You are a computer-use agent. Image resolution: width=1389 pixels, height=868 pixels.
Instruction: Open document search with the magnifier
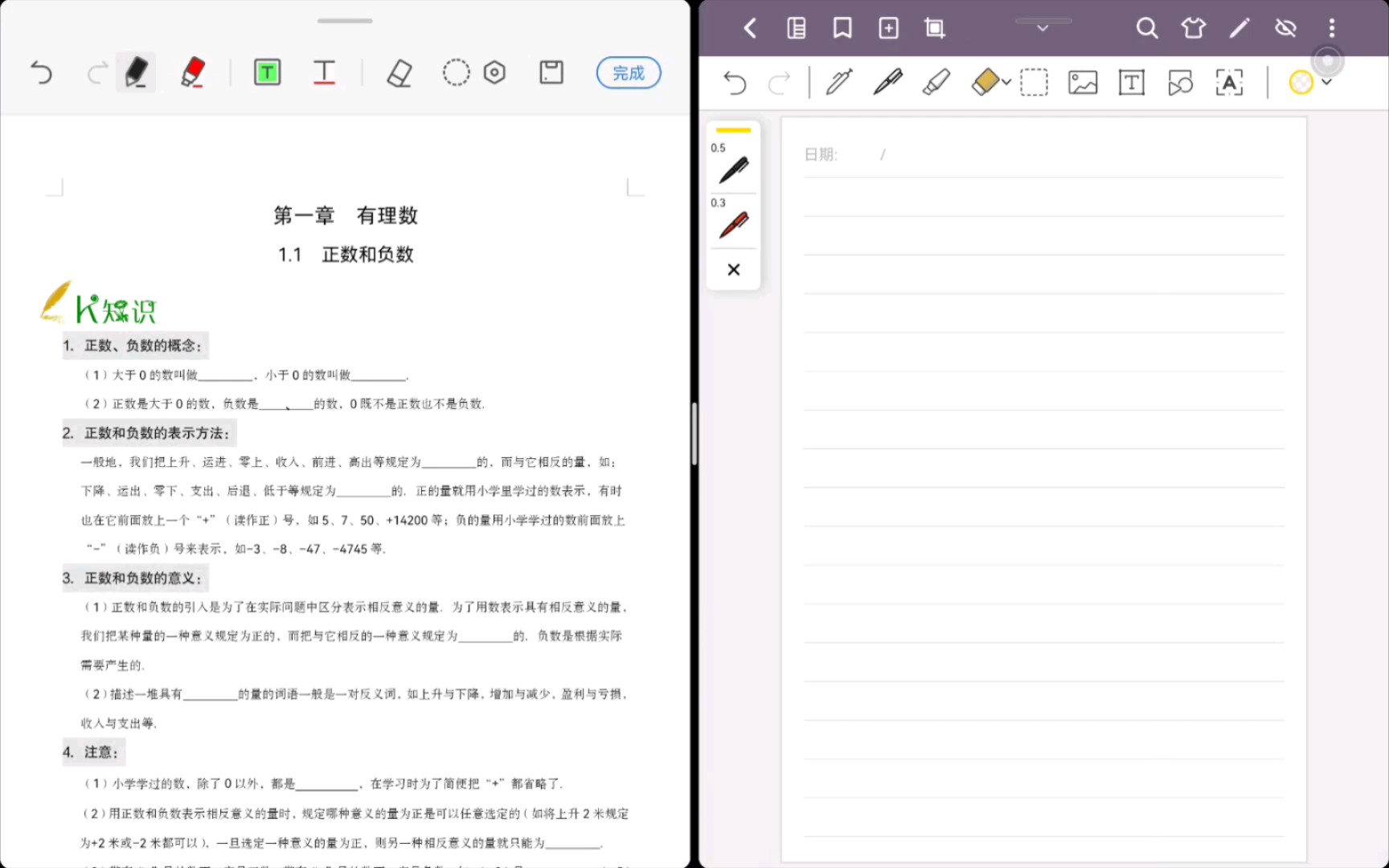tap(1147, 27)
